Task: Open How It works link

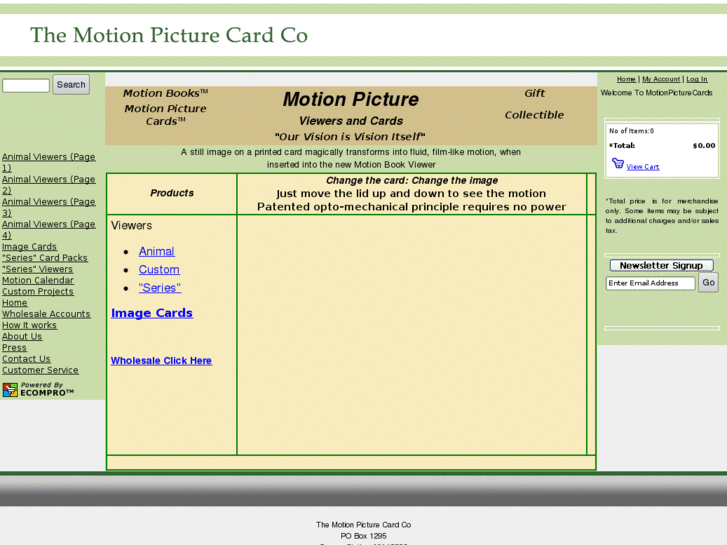Action: [29, 325]
